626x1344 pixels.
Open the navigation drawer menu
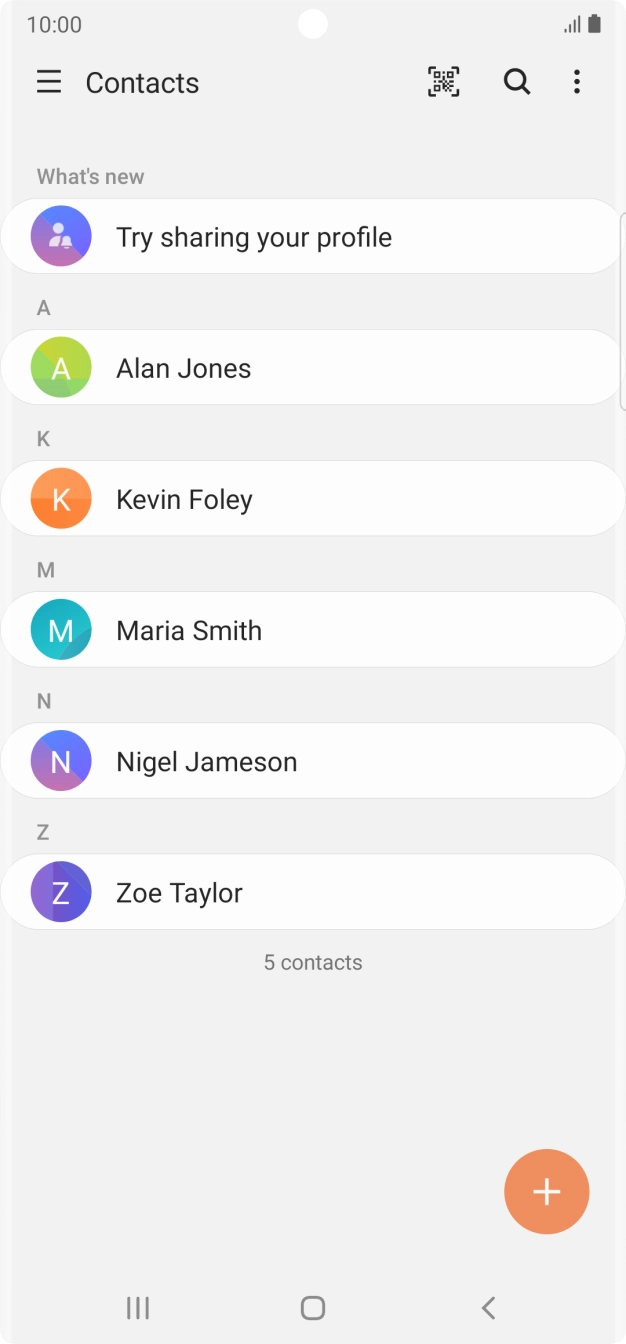[x=49, y=82]
